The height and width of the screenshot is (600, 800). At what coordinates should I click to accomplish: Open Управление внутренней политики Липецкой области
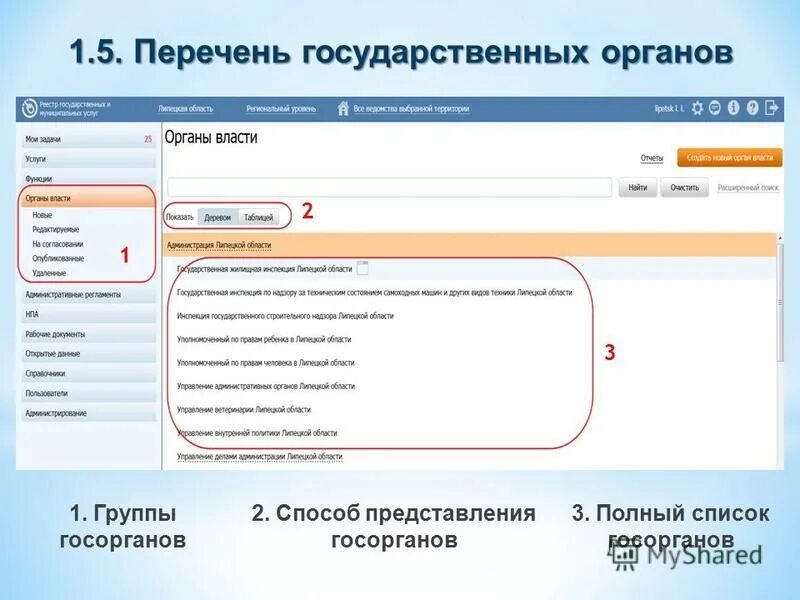pyautogui.click(x=257, y=433)
